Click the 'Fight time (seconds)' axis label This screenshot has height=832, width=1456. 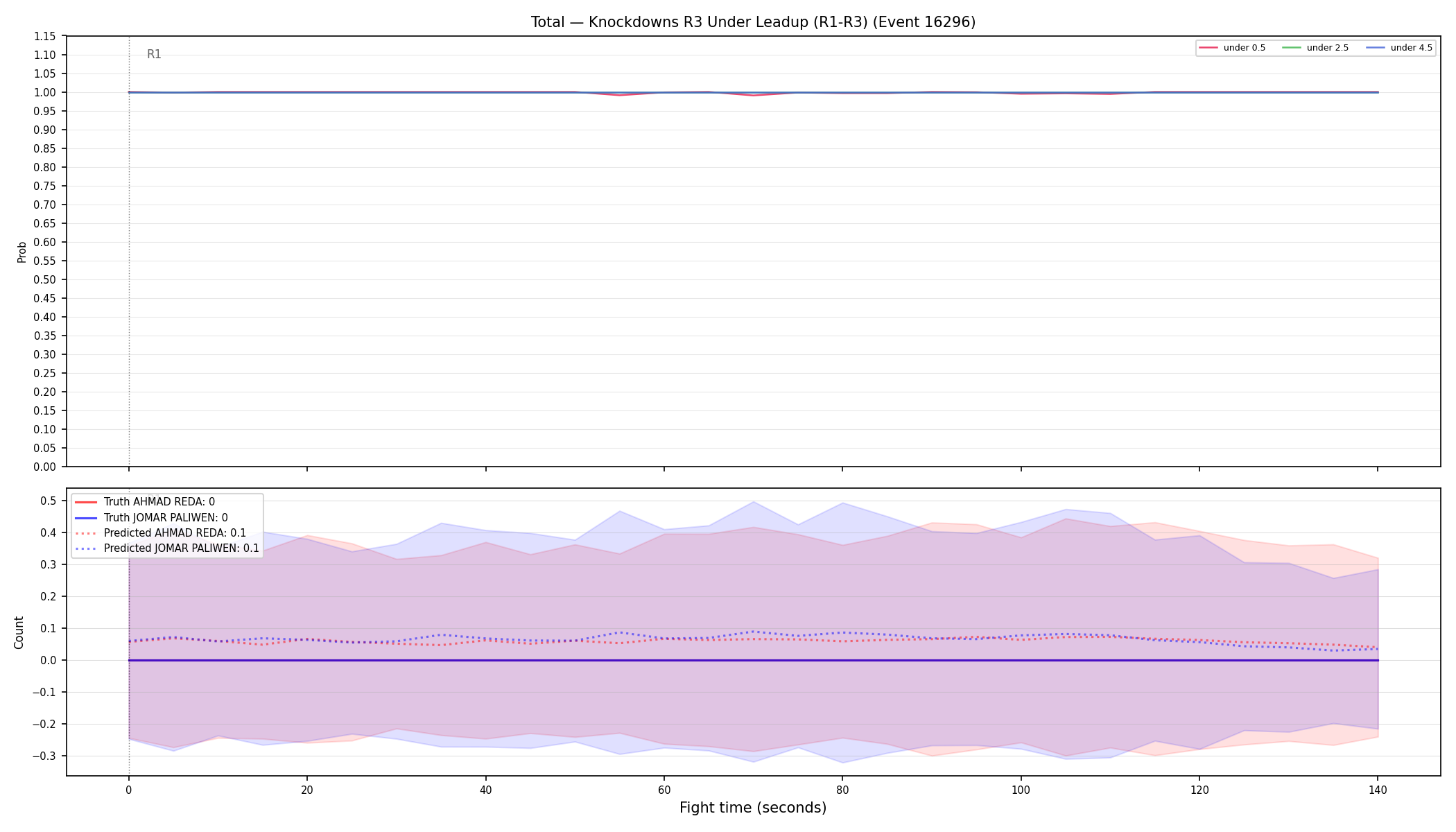pyautogui.click(x=753, y=808)
